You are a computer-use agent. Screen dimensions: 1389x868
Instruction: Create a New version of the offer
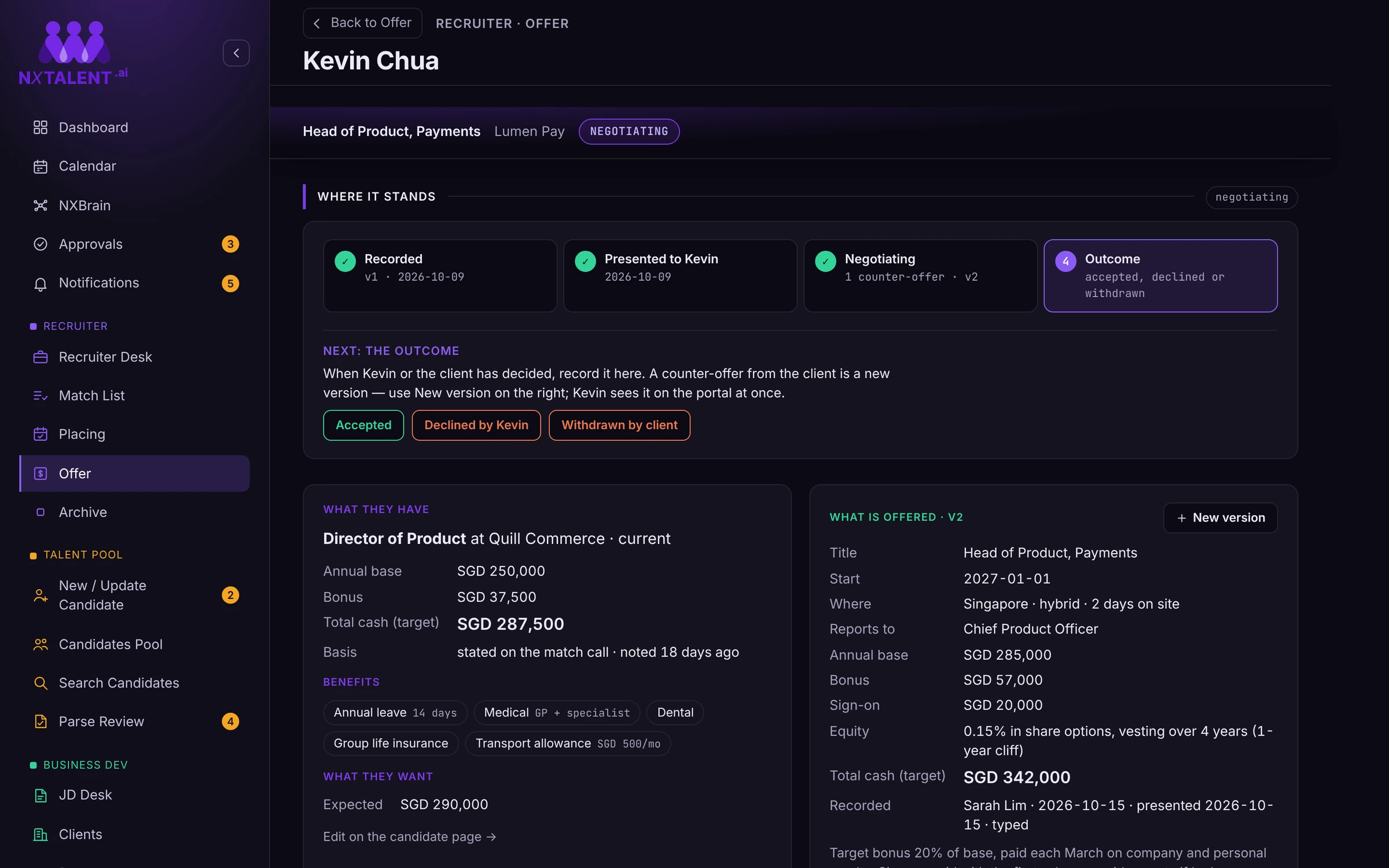click(1221, 518)
